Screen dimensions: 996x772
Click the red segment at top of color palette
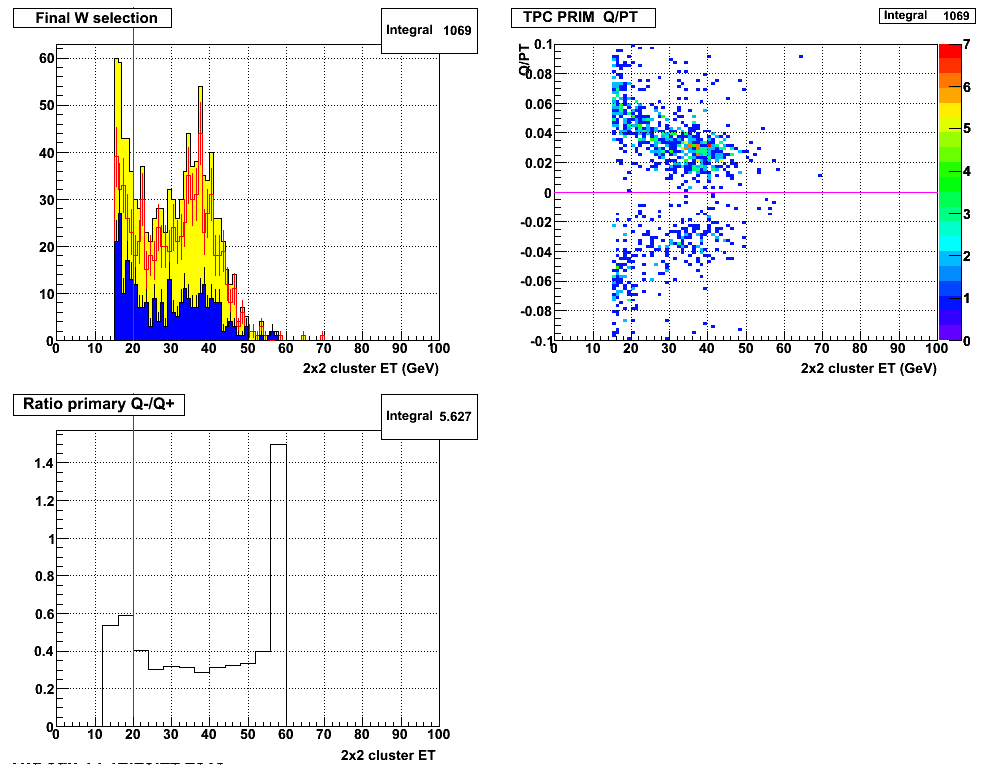[x=950, y=51]
